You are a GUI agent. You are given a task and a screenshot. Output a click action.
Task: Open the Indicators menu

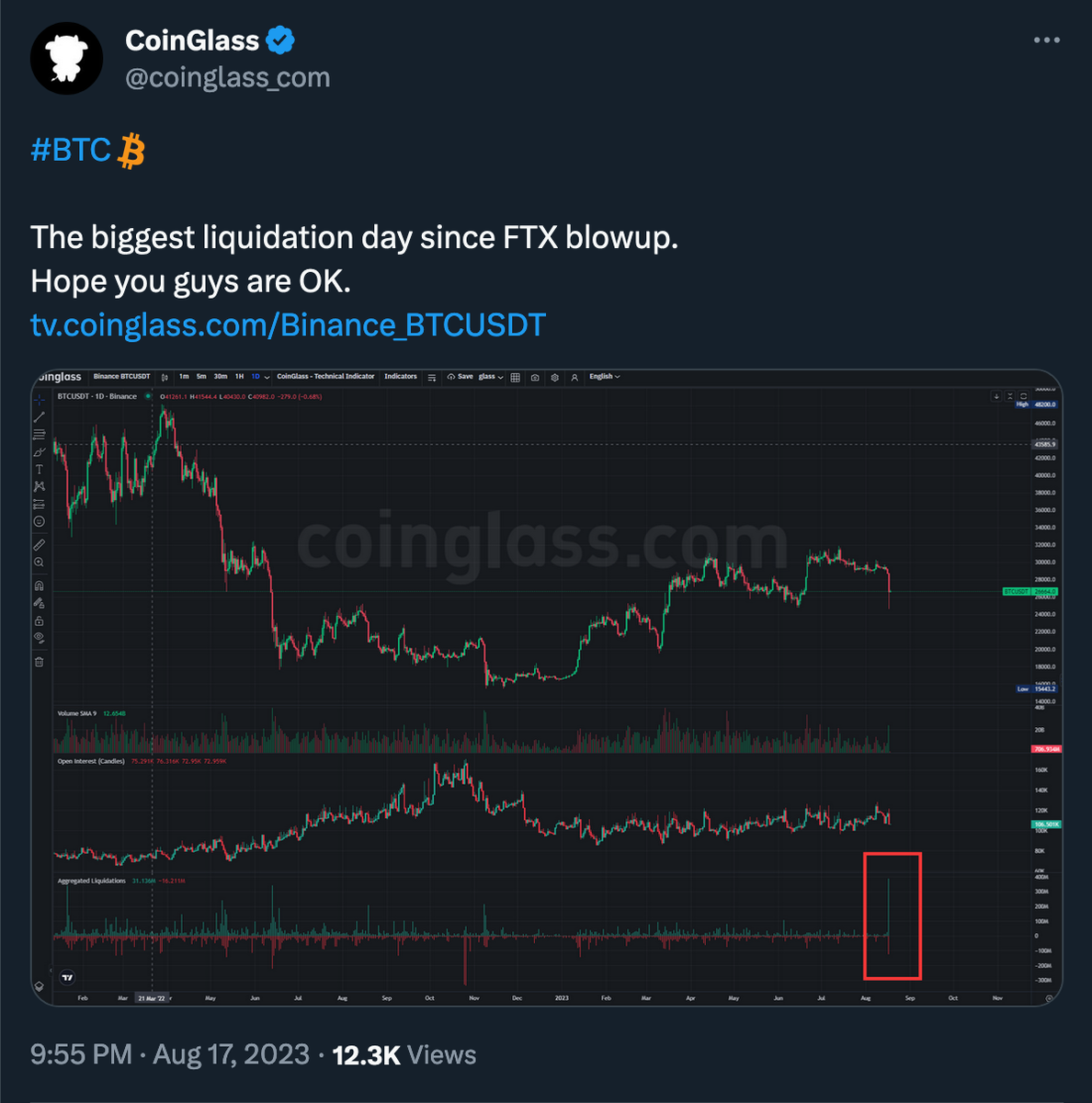click(x=402, y=377)
